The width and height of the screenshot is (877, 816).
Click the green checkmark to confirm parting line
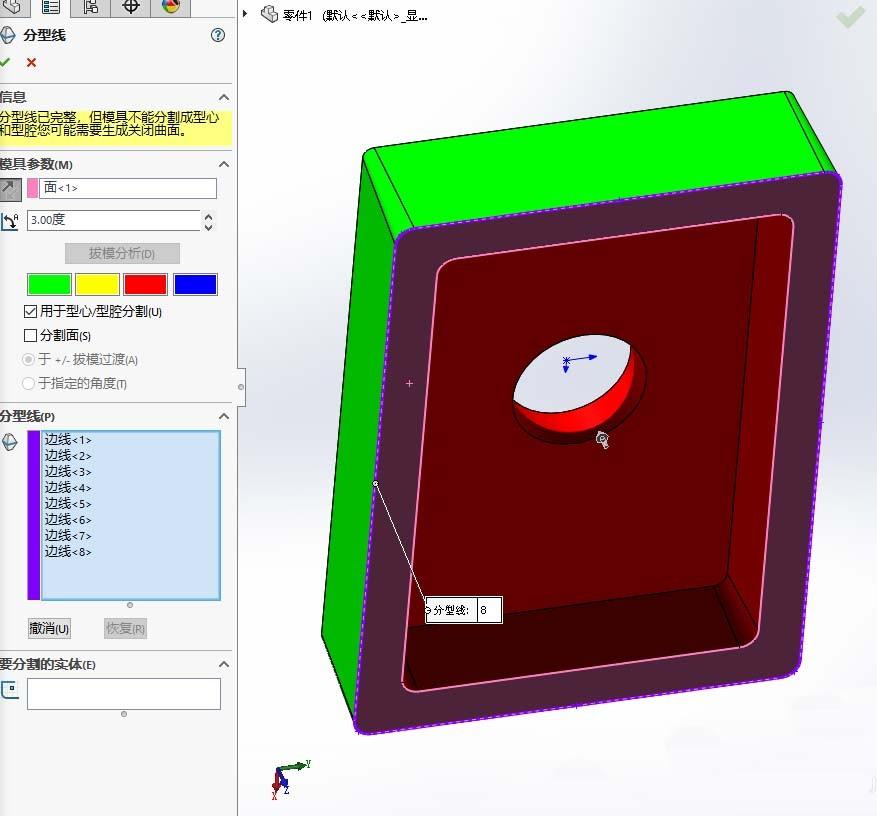point(7,62)
